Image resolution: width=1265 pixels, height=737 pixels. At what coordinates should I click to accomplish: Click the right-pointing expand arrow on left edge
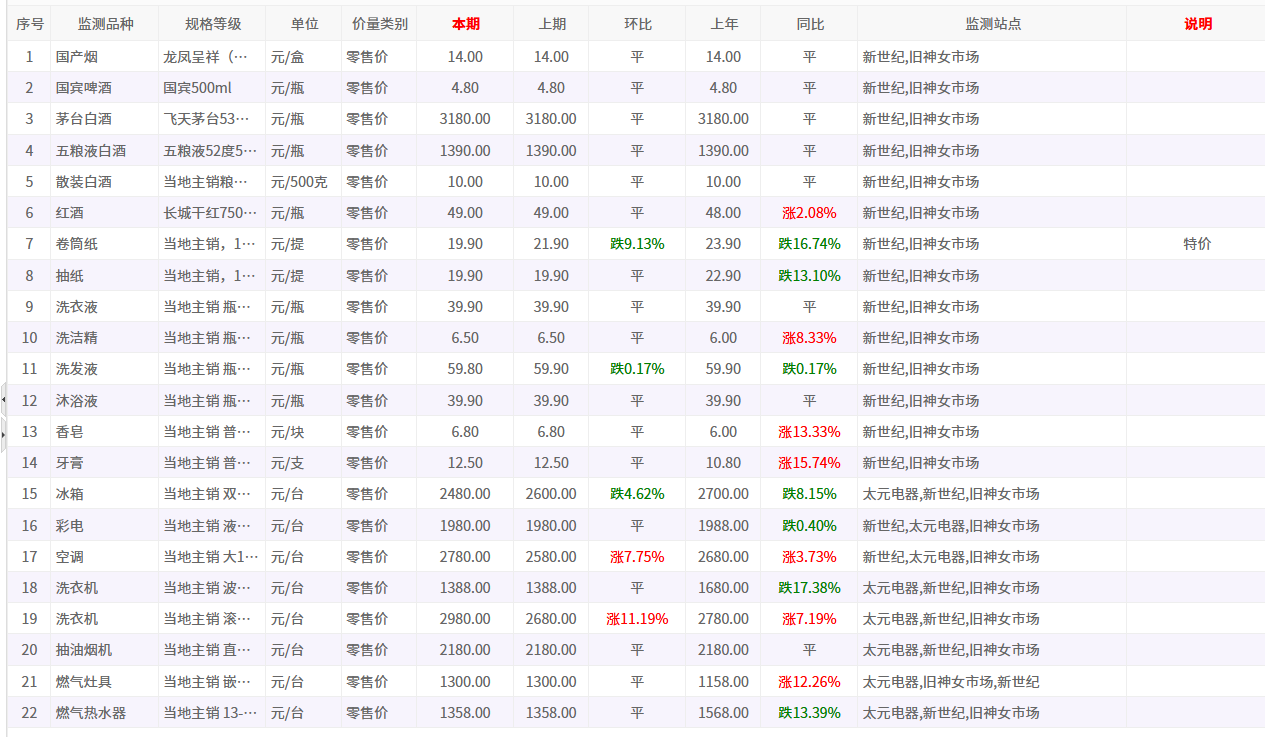pos(3,433)
